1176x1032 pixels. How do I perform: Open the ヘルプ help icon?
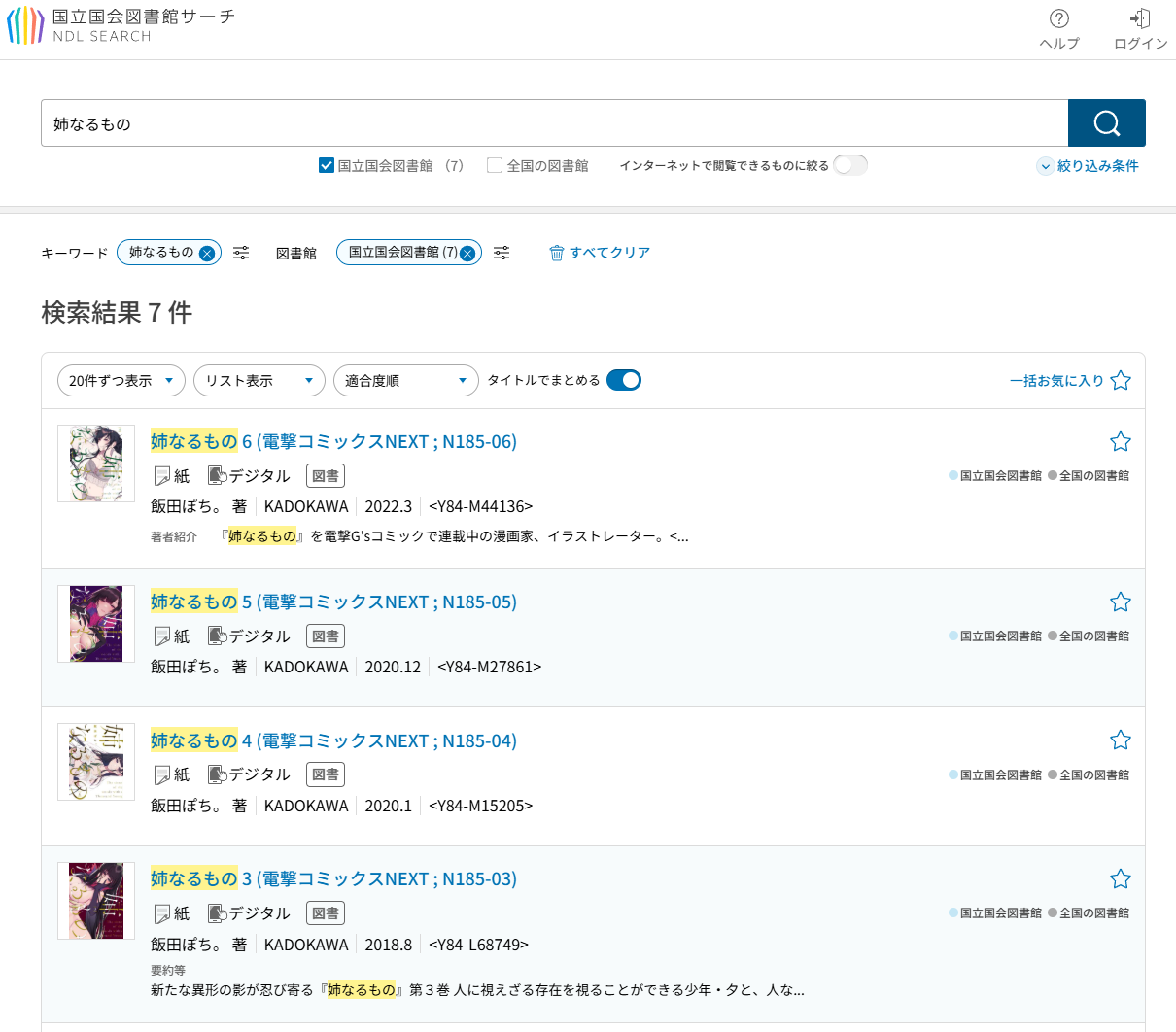point(1059,19)
